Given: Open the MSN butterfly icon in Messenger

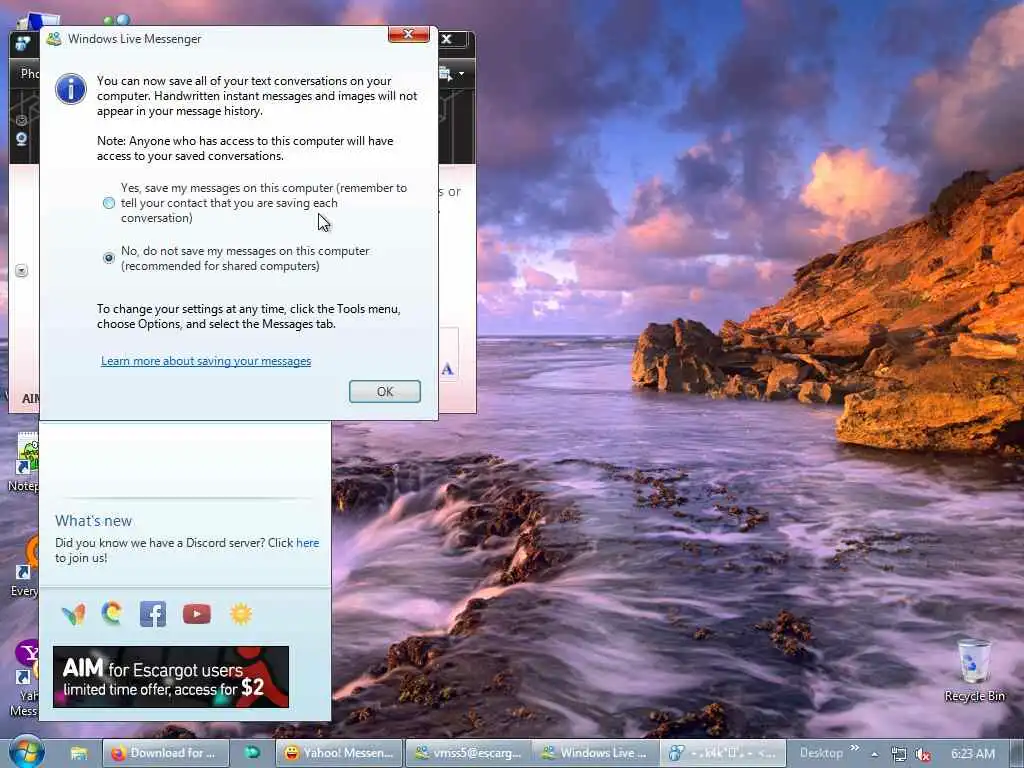Looking at the screenshot, I should (x=74, y=614).
